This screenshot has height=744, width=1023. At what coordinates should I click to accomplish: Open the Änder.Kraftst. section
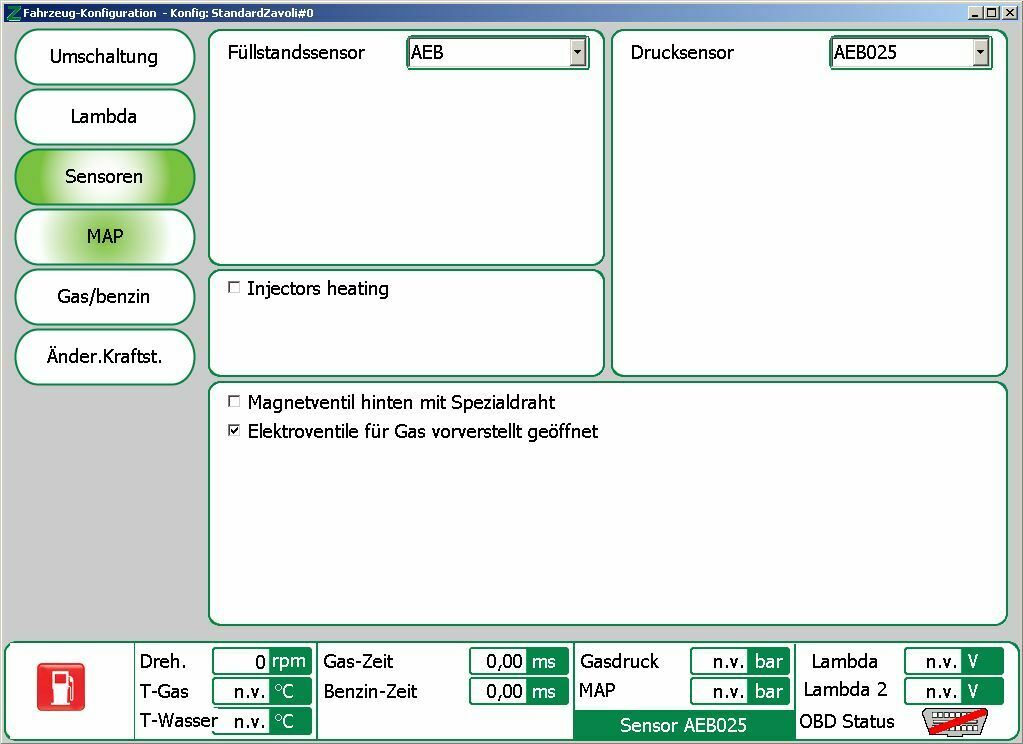click(x=104, y=357)
